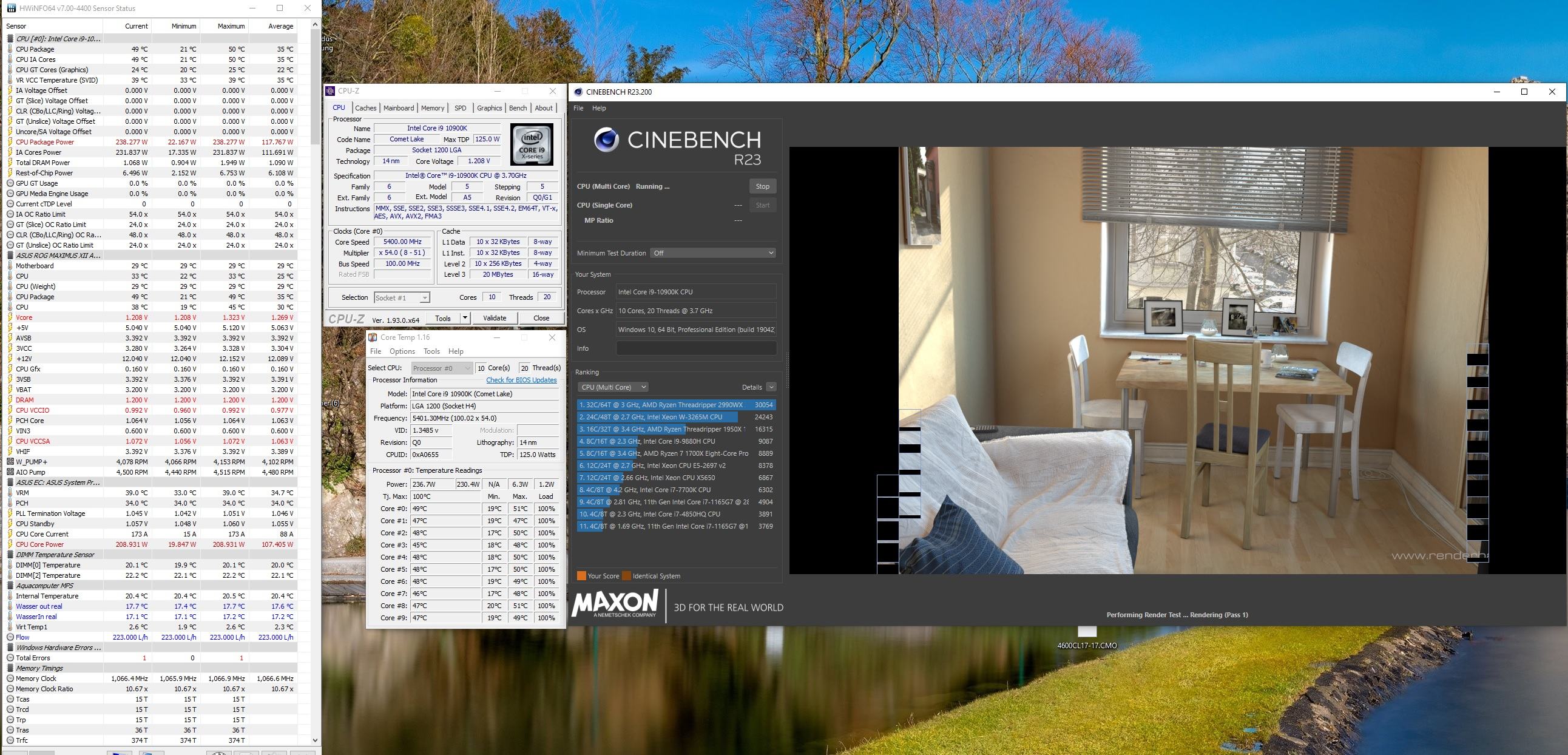The width and height of the screenshot is (1568, 755).
Task: Open the Processor #0 Select CPU dropdown
Action: pyautogui.click(x=442, y=368)
